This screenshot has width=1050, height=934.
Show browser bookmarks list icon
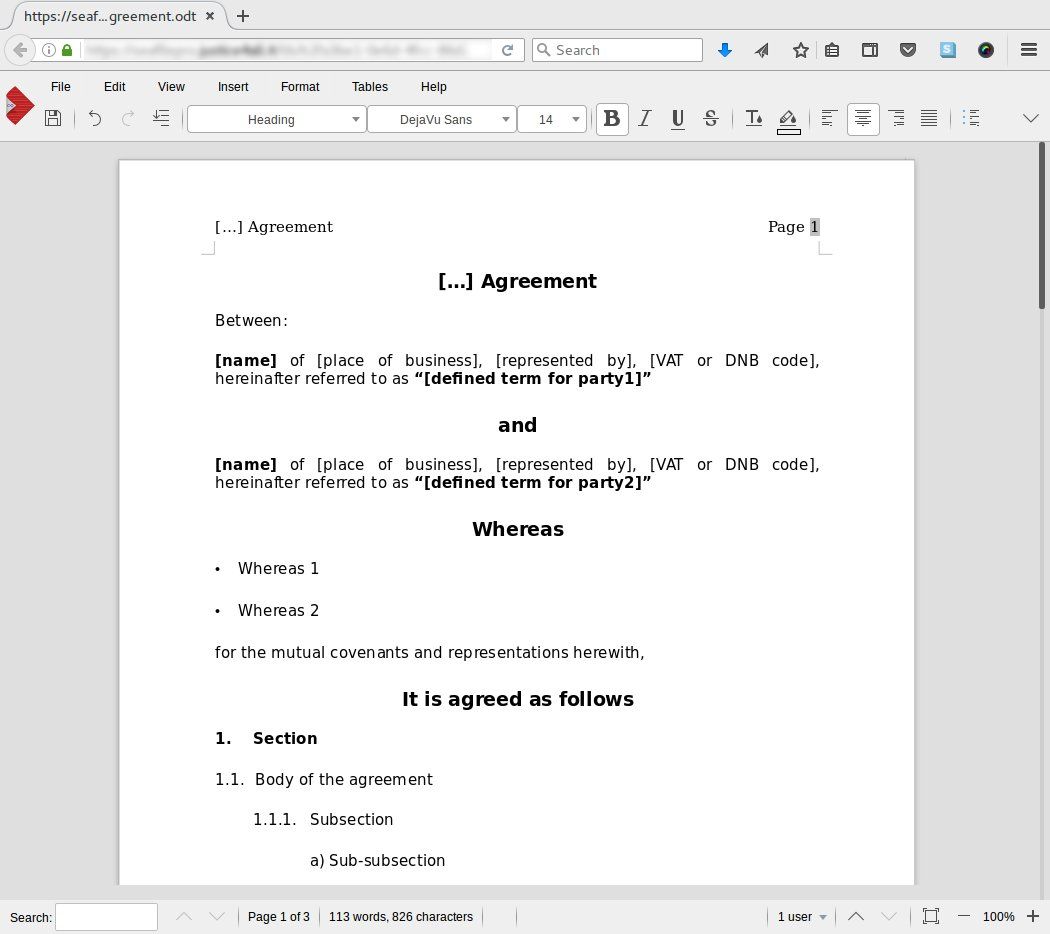(x=832, y=50)
